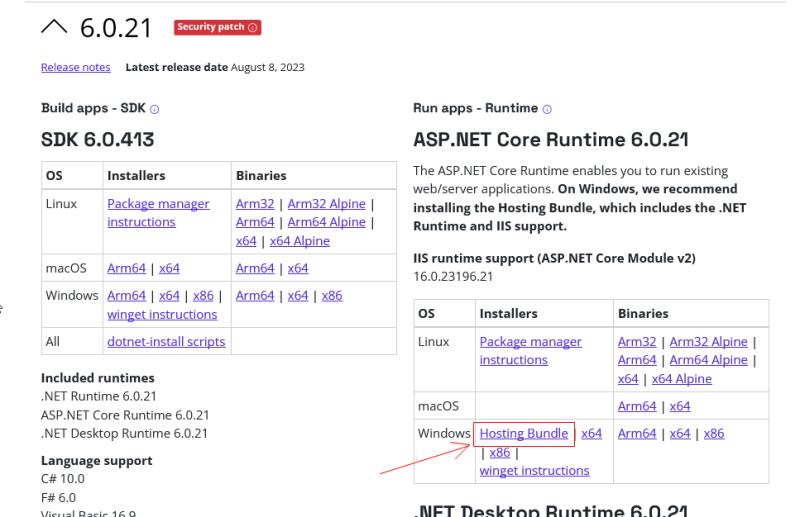Open SDK Windows winget instructions link
This screenshot has height=517, width=800.
(162, 314)
